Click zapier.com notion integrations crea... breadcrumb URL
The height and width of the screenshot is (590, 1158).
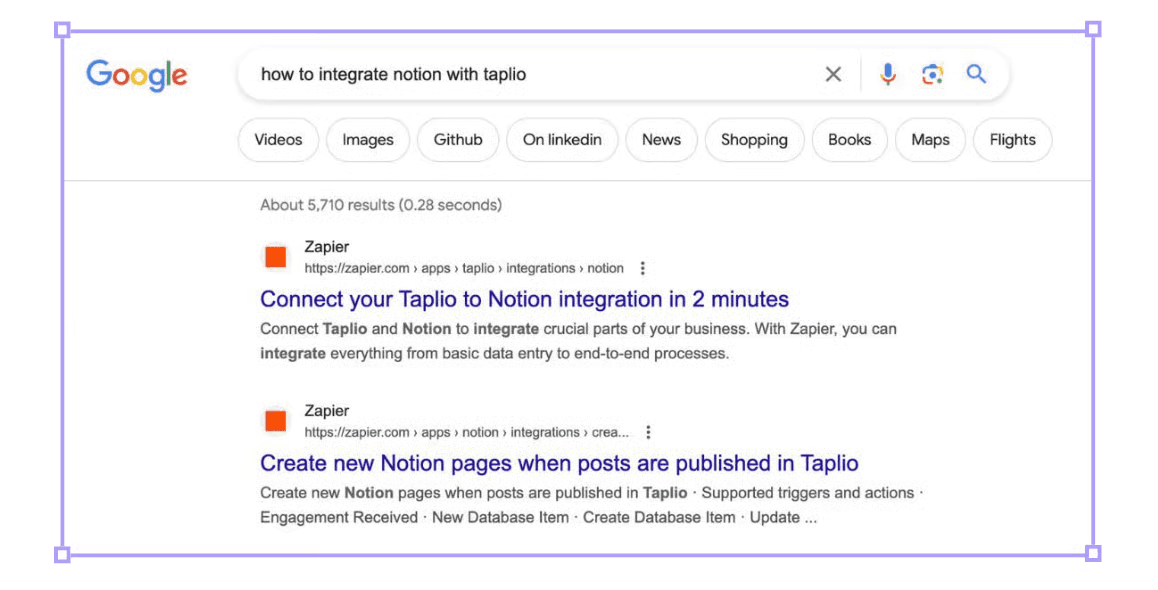tap(467, 432)
